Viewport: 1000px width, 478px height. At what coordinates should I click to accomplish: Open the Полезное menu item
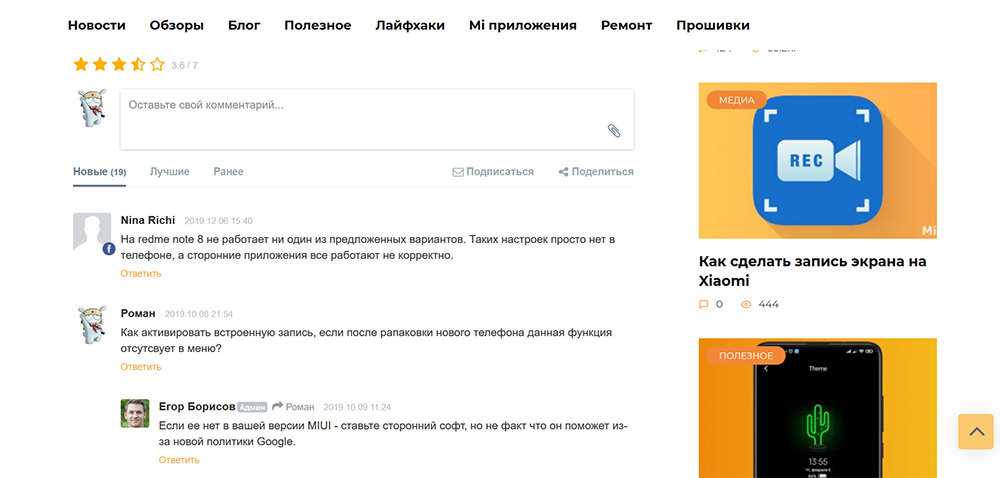coord(318,25)
